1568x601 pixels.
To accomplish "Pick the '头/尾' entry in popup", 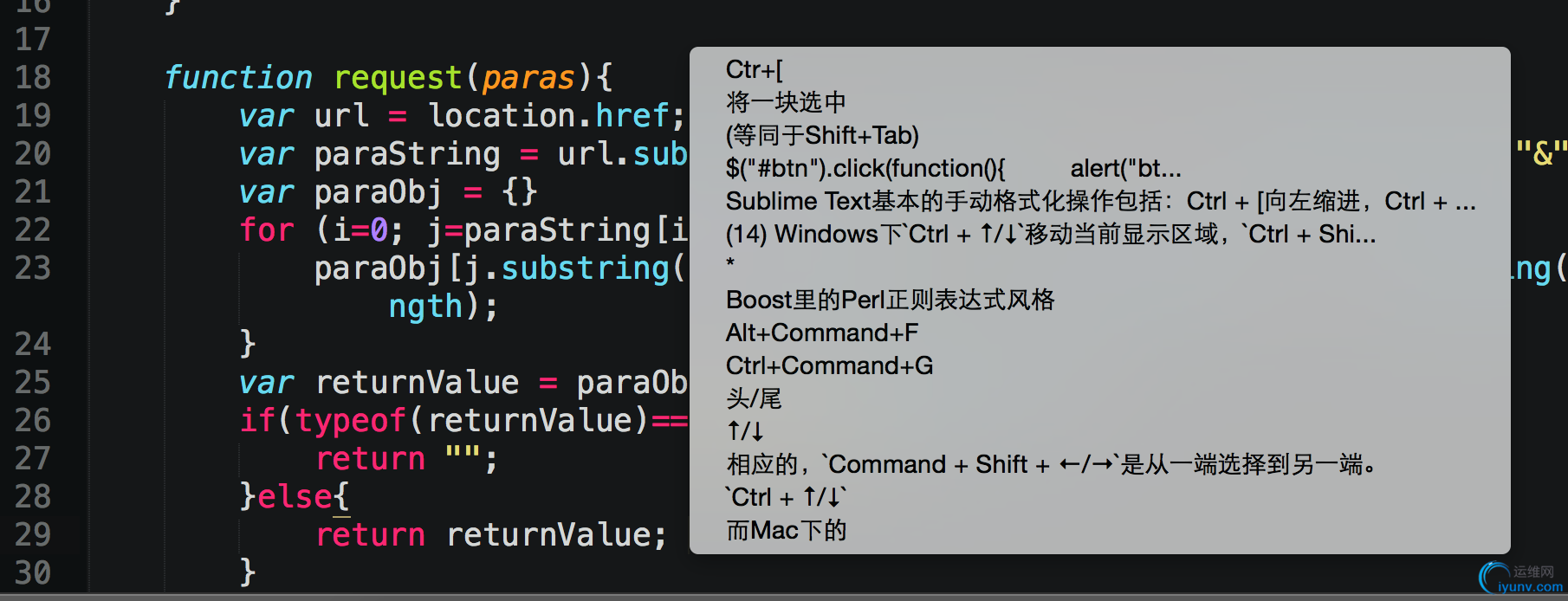I will (x=1099, y=398).
